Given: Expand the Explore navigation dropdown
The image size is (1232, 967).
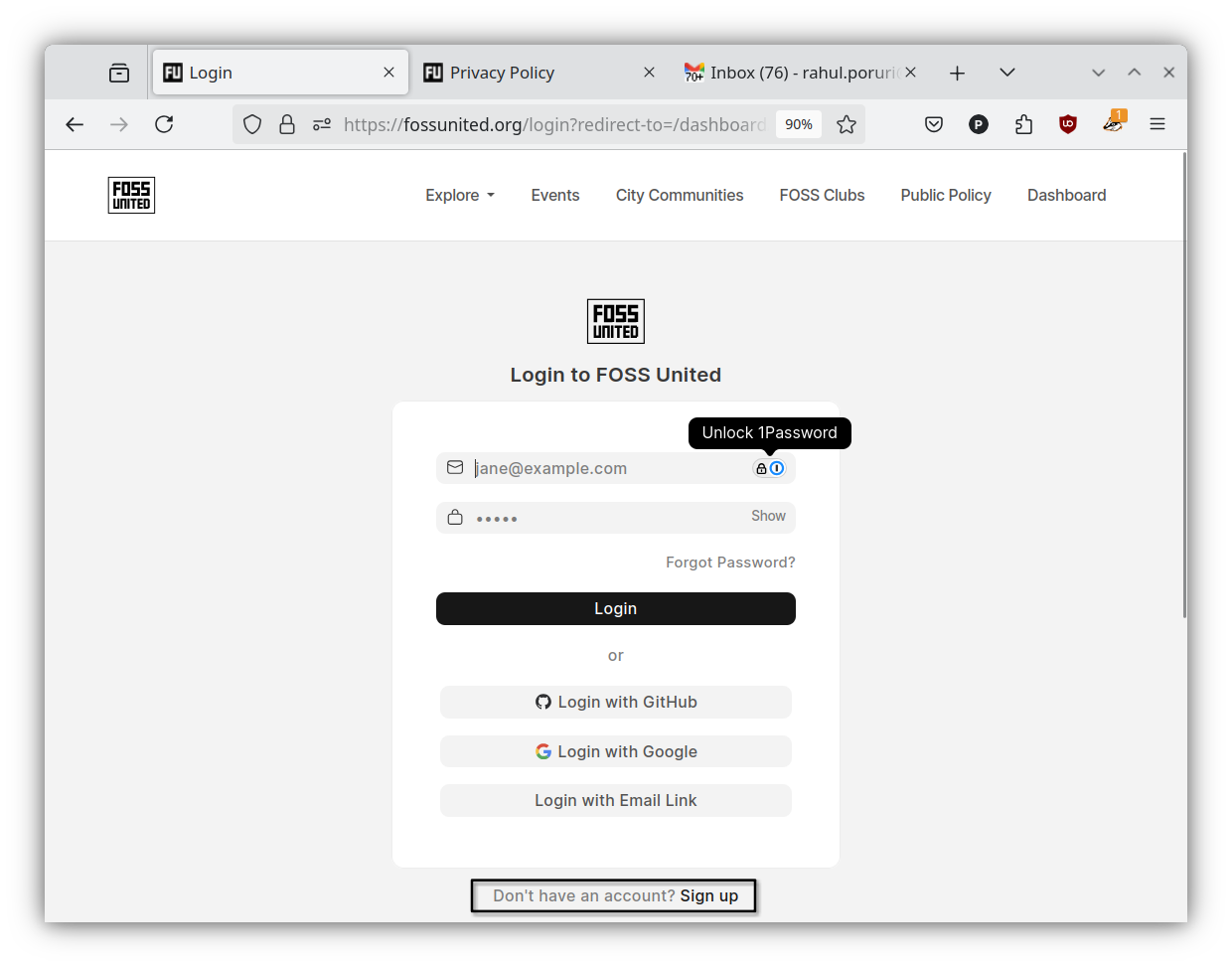Looking at the screenshot, I should (459, 195).
